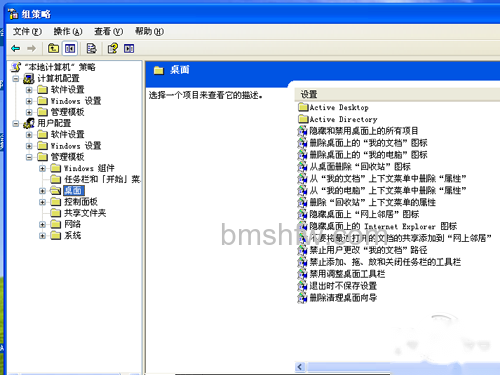Click the 禁用调整桌面工具栏 policy icon

coord(302,274)
